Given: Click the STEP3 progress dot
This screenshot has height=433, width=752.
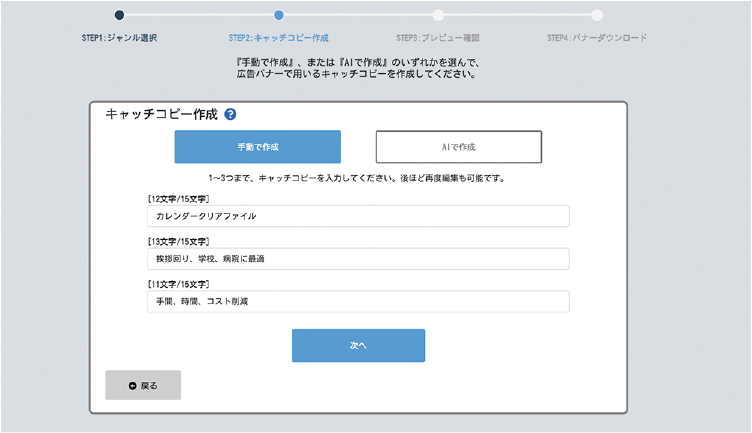Looking at the screenshot, I should pos(438,15).
